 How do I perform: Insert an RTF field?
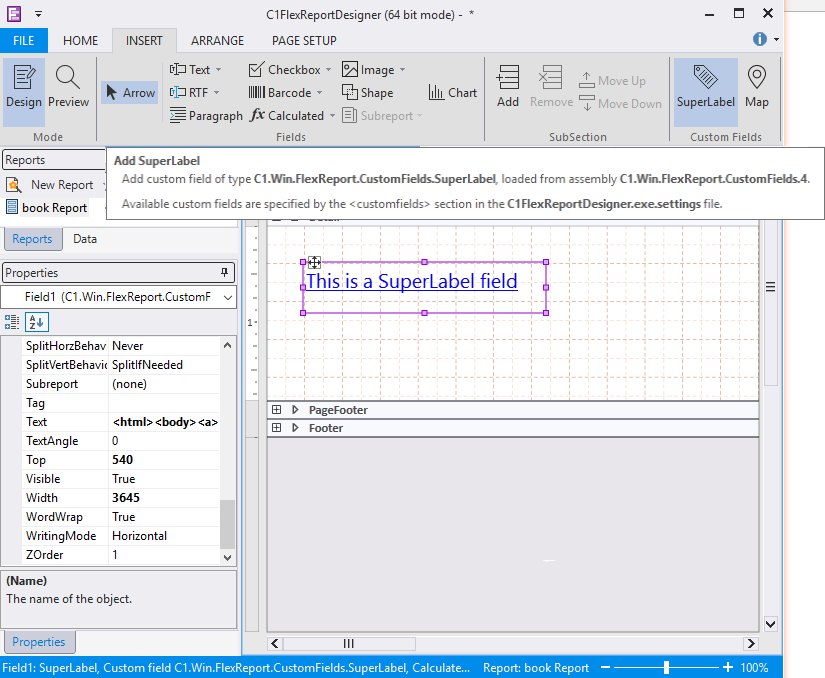189,93
